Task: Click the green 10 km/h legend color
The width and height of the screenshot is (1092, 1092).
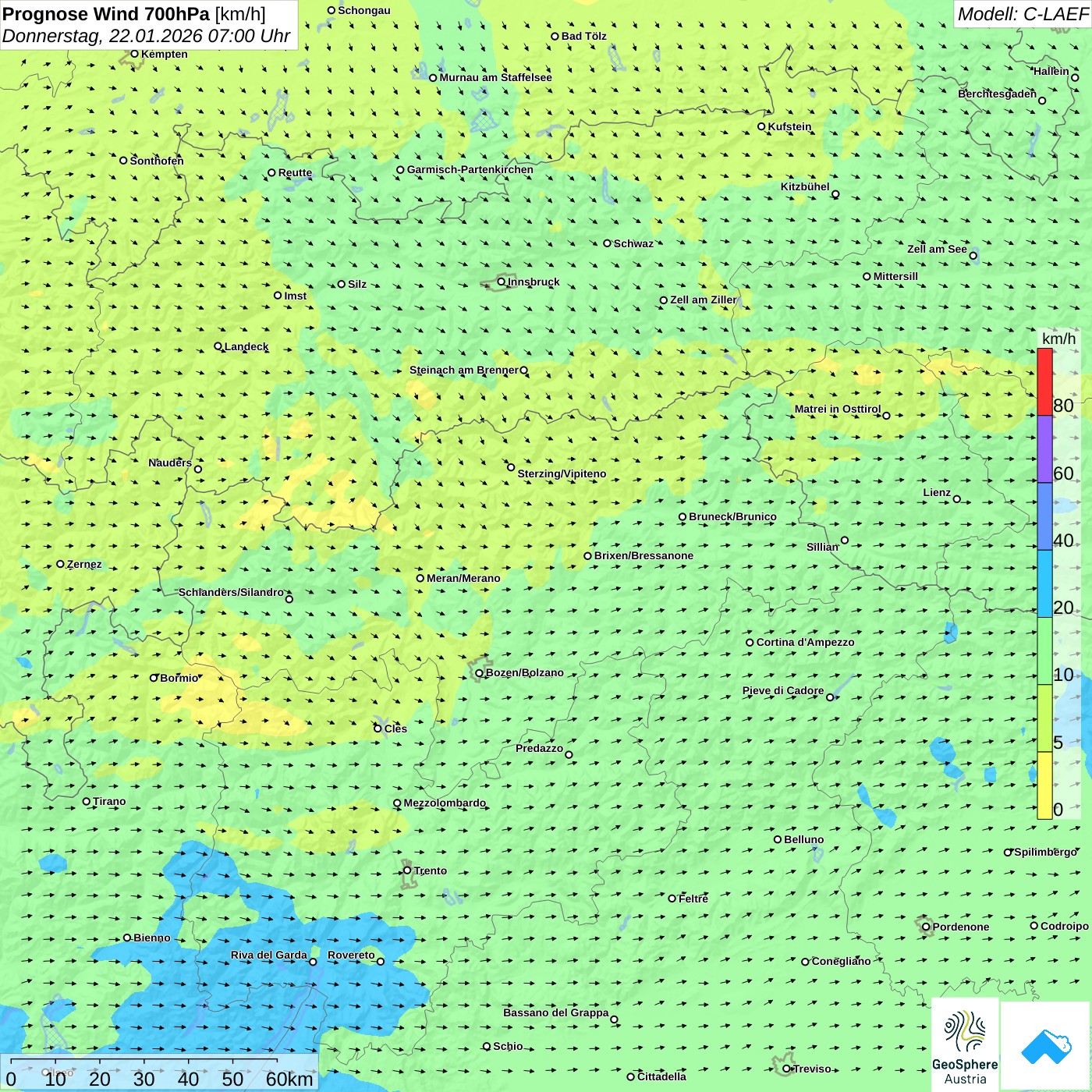Action: (x=1044, y=651)
